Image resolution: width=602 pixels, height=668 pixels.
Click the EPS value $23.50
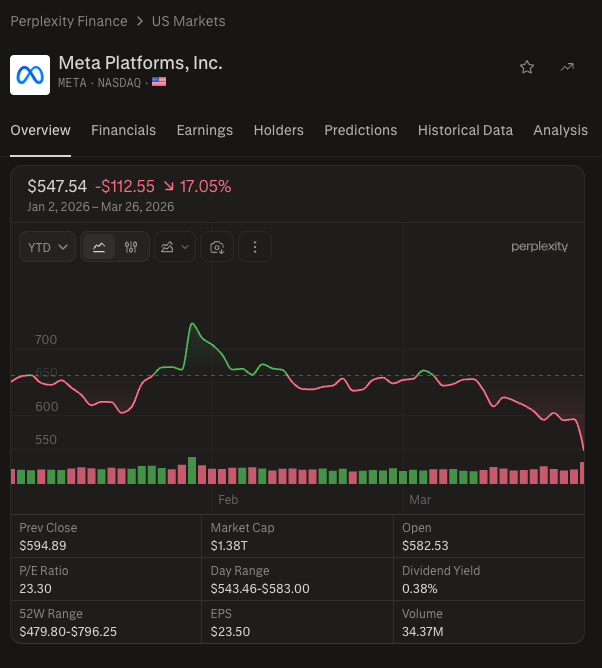click(230, 631)
